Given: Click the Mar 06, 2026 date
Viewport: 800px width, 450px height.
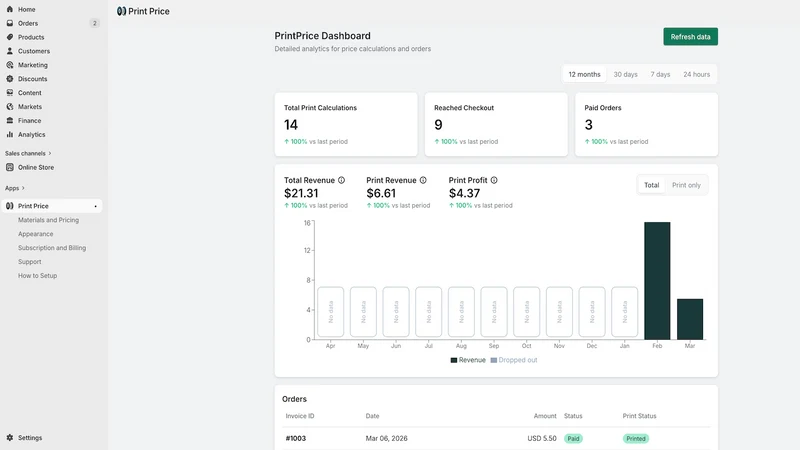Looking at the screenshot, I should (x=387, y=438).
